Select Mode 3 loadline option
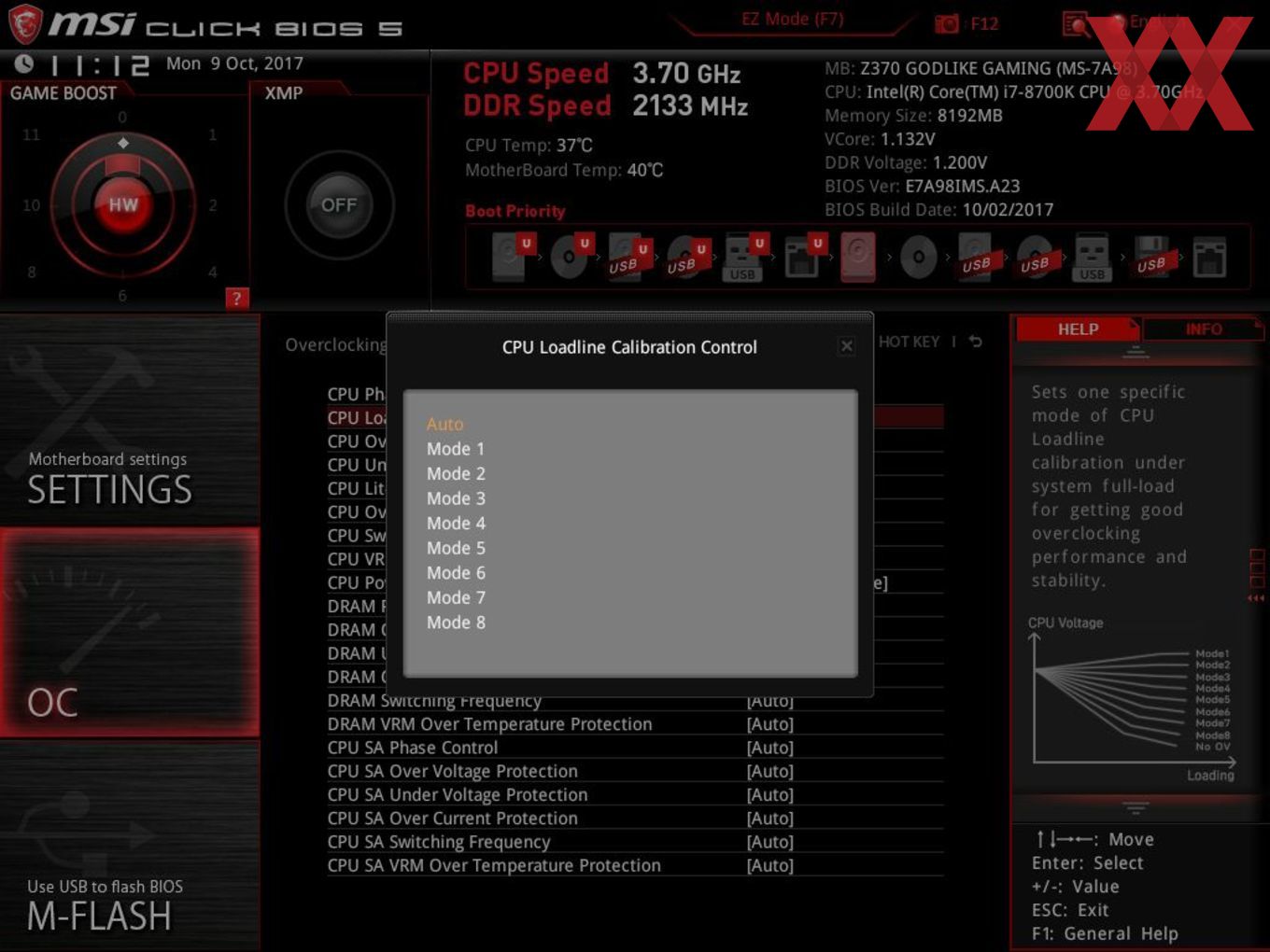The image size is (1270, 952). pyautogui.click(x=456, y=498)
